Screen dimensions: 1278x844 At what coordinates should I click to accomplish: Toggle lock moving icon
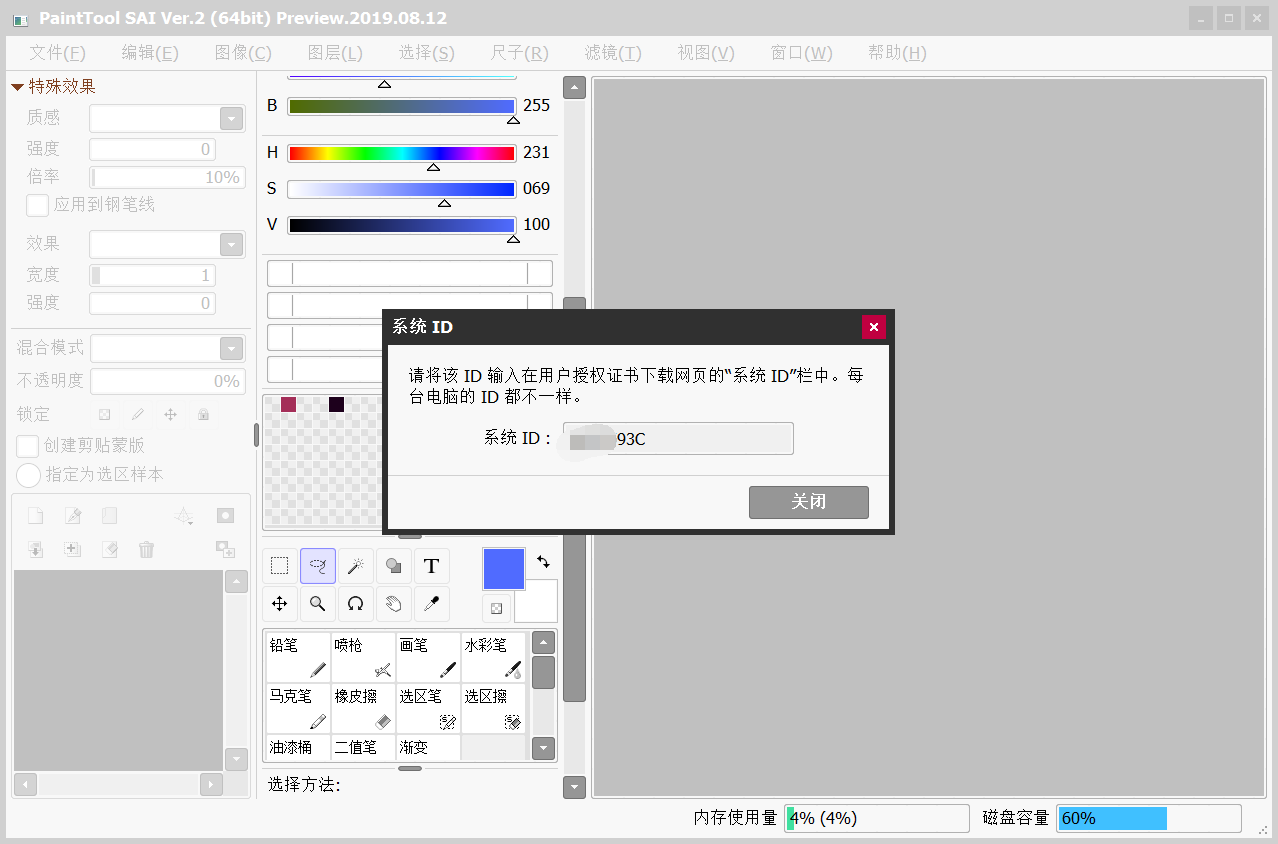click(x=170, y=414)
